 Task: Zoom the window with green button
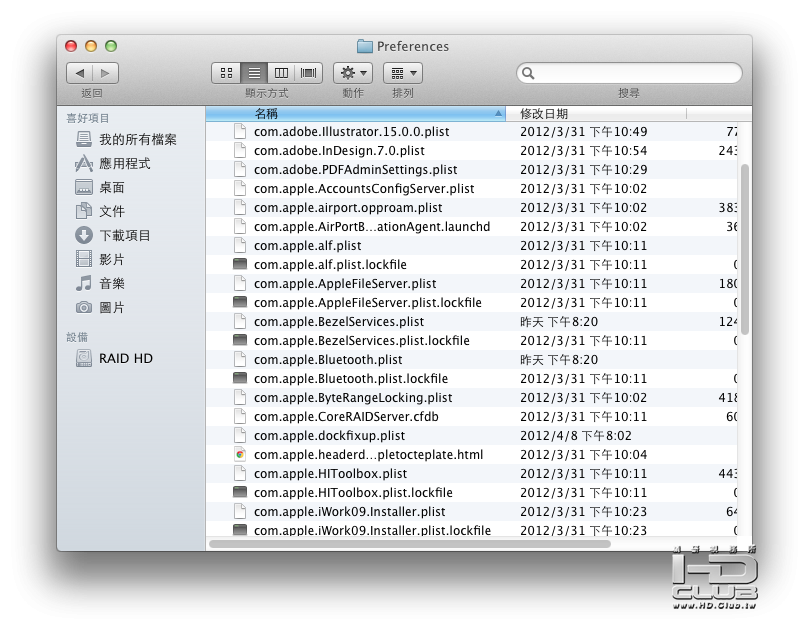tap(111, 46)
